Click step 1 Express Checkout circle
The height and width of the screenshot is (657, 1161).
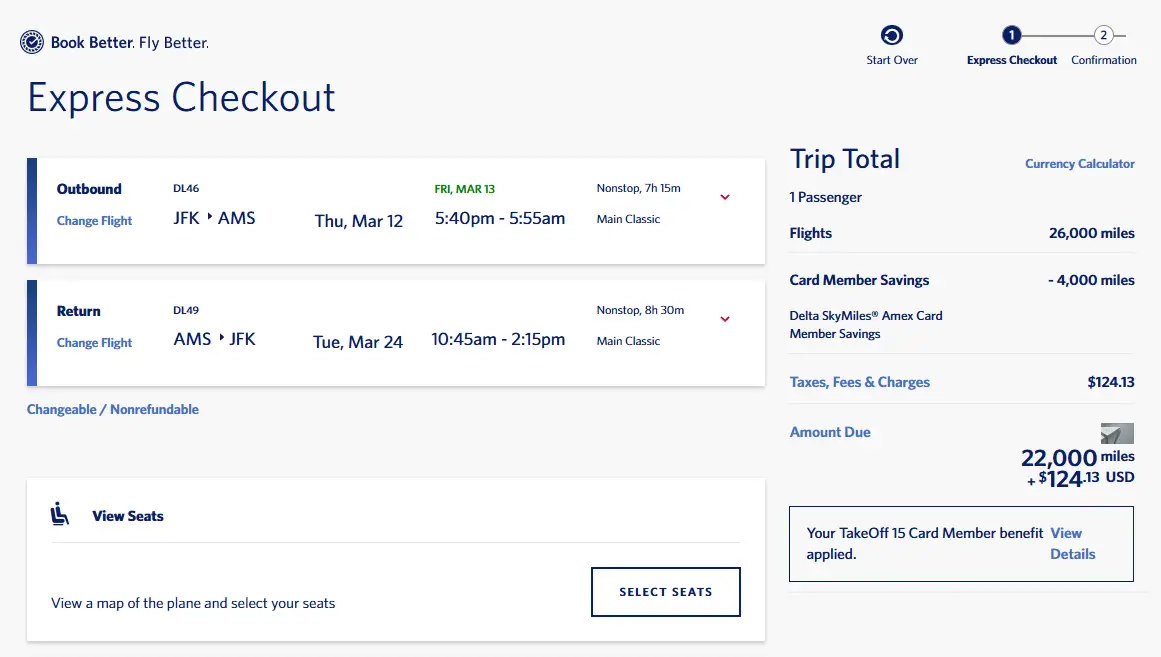click(1012, 36)
